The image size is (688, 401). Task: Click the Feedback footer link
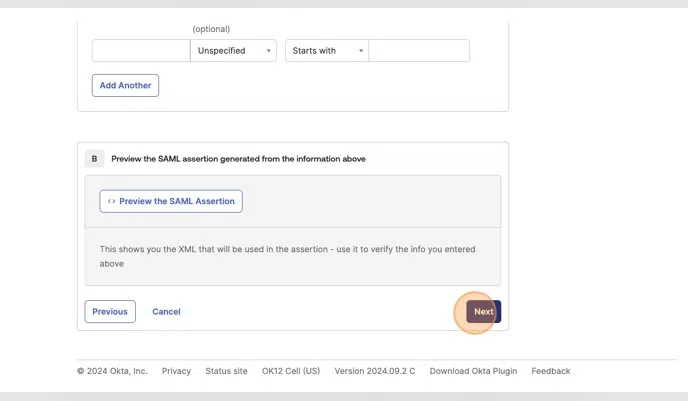[x=551, y=371]
